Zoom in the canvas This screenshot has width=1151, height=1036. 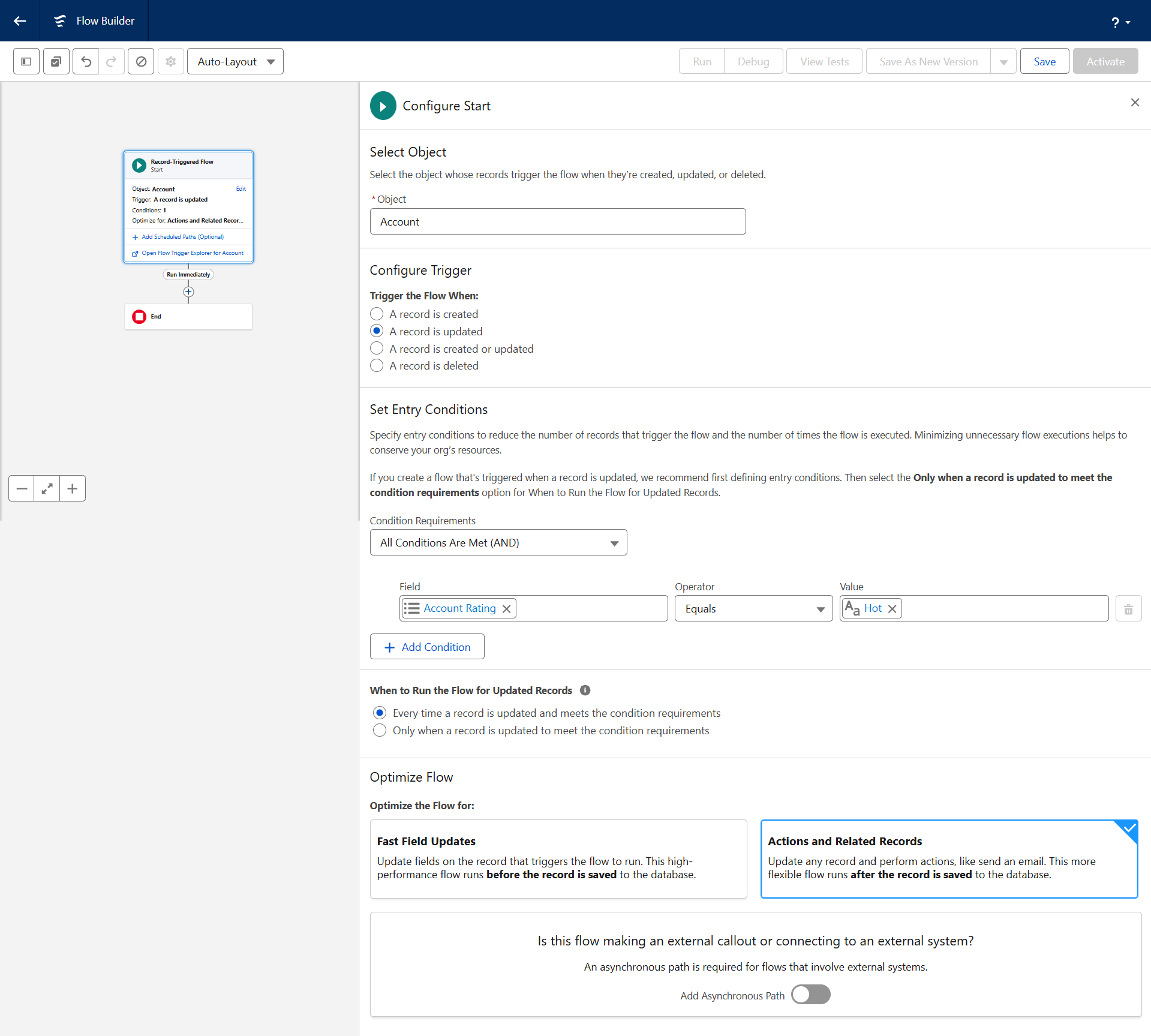point(73,488)
